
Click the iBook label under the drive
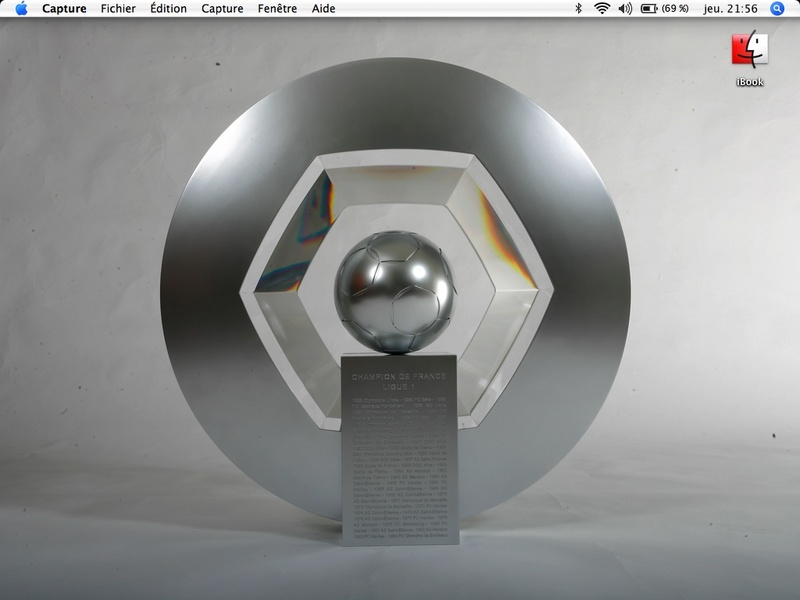tap(749, 82)
